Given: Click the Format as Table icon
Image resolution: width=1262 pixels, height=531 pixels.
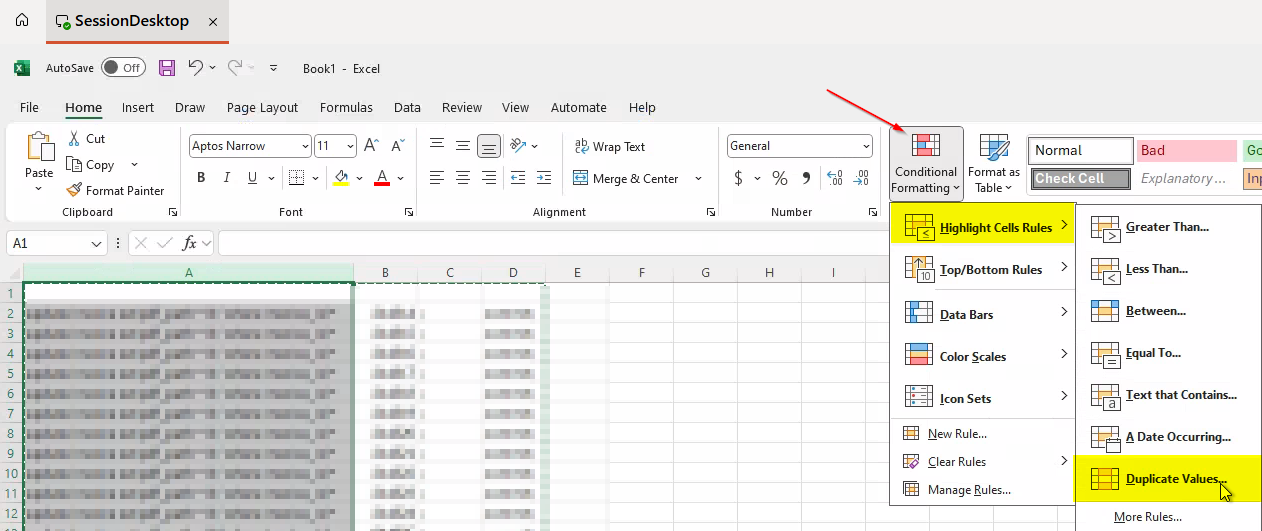Looking at the screenshot, I should pos(994,148).
